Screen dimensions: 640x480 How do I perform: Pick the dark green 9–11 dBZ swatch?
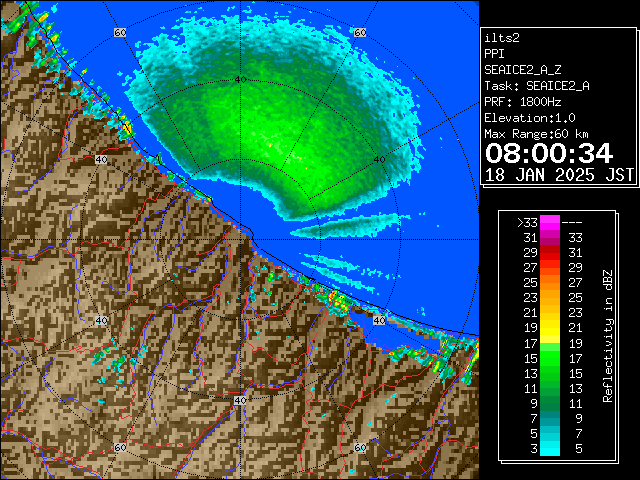tap(550, 403)
